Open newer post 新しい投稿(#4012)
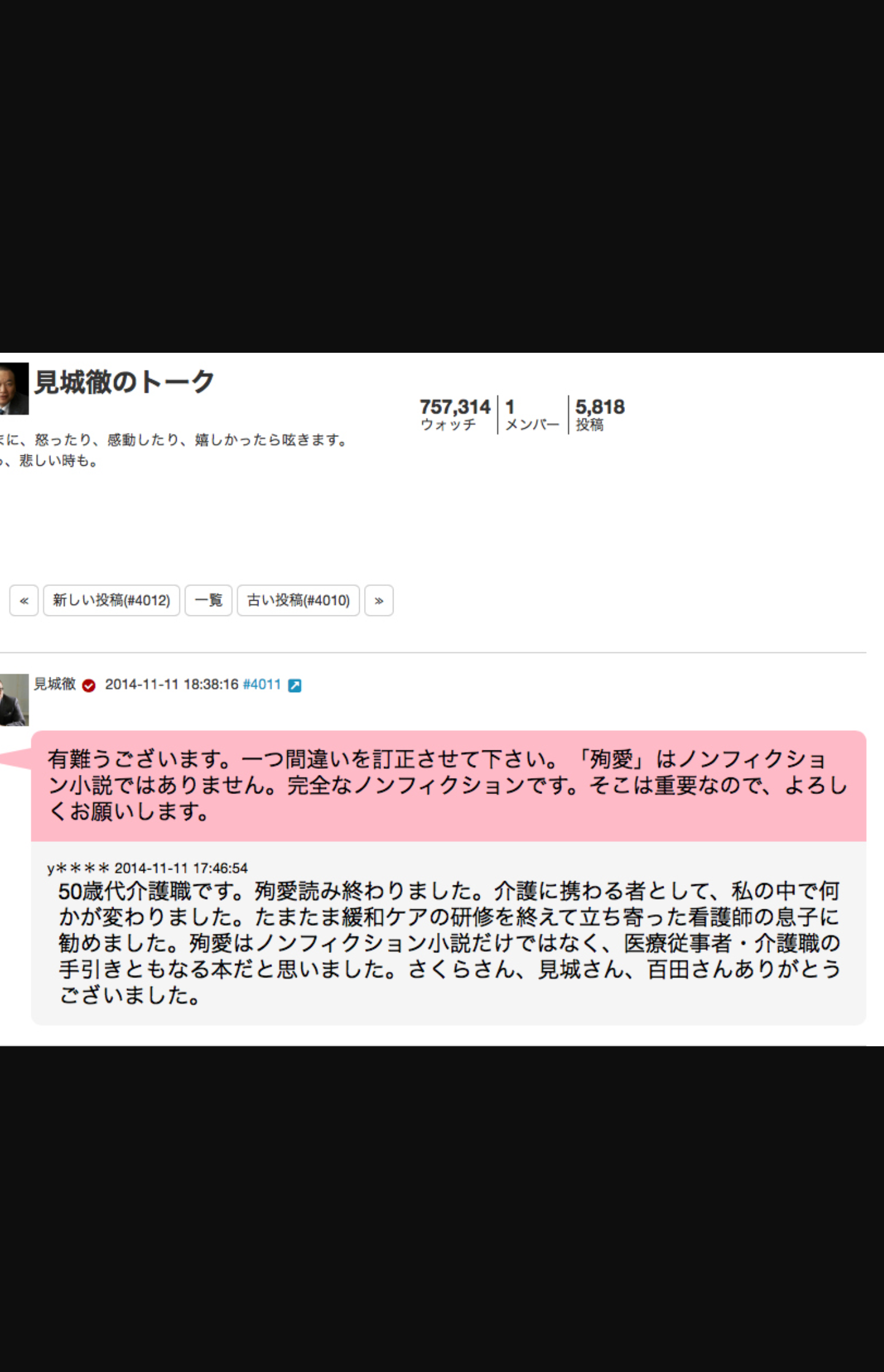Image resolution: width=884 pixels, height=1372 pixels. 111,600
